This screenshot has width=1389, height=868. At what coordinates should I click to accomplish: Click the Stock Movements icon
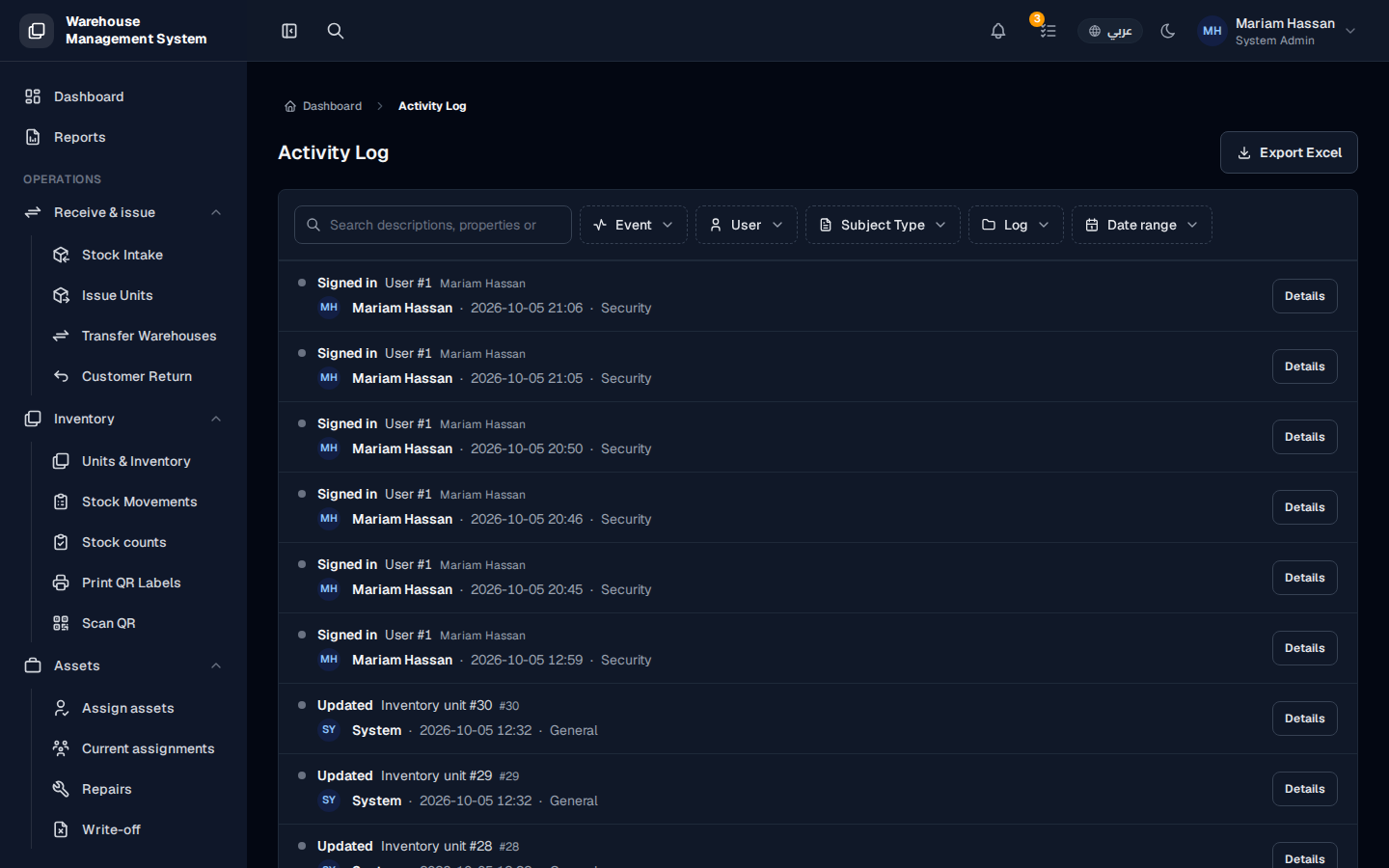[61, 502]
